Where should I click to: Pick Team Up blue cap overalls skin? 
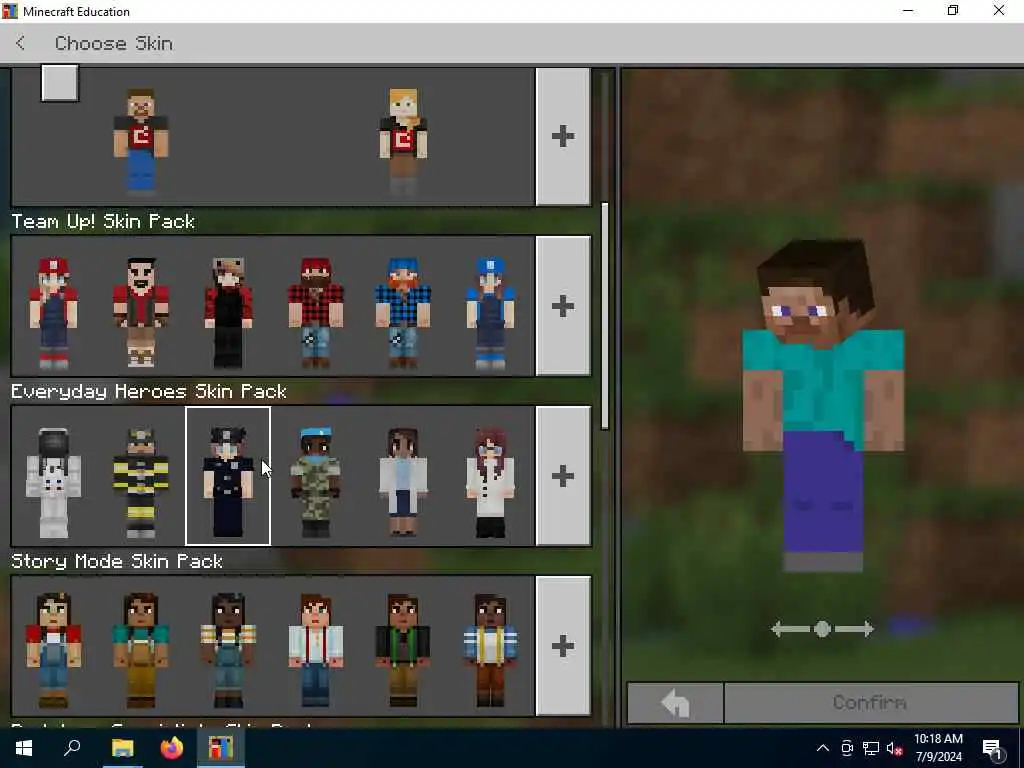(490, 312)
